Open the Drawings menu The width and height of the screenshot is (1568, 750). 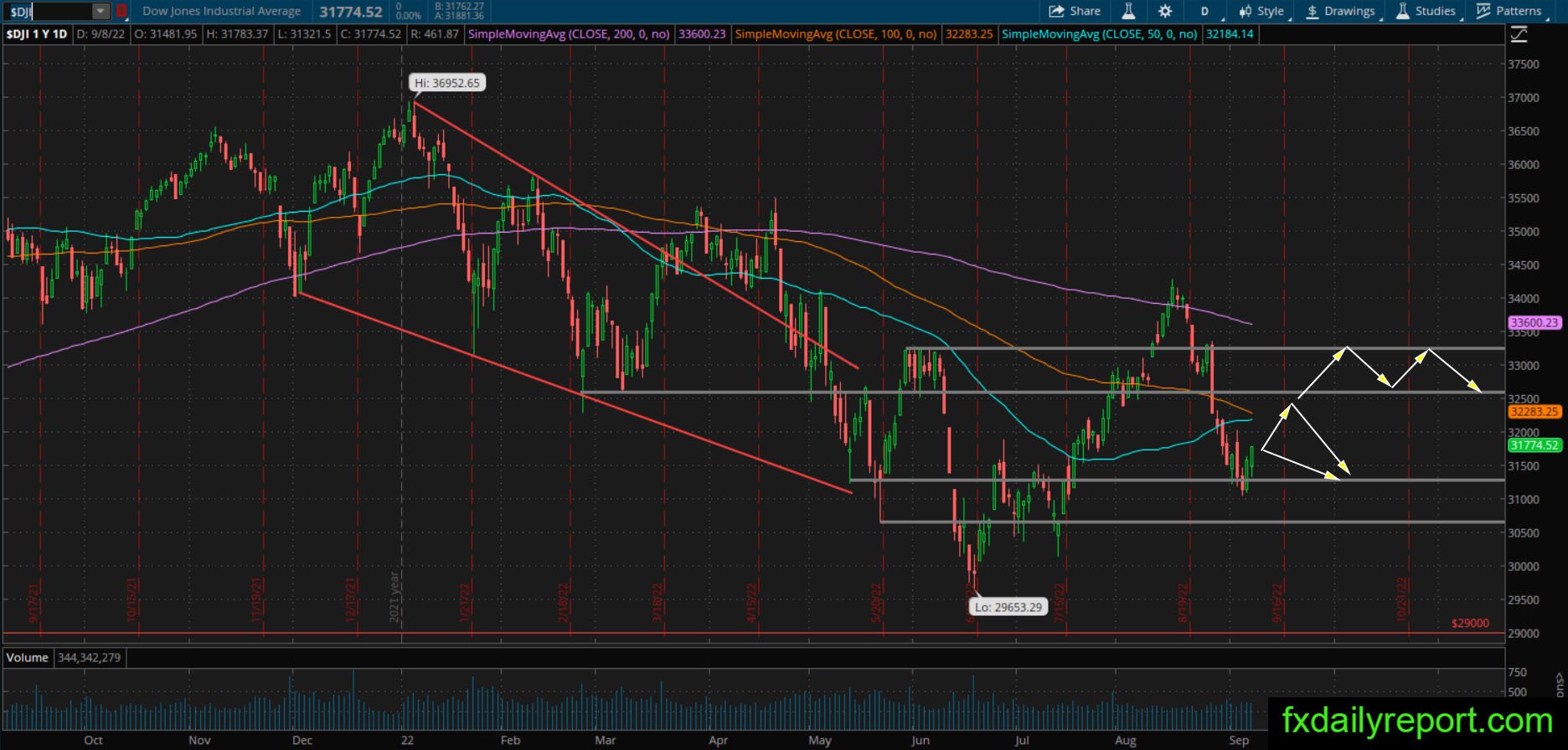[x=1340, y=11]
